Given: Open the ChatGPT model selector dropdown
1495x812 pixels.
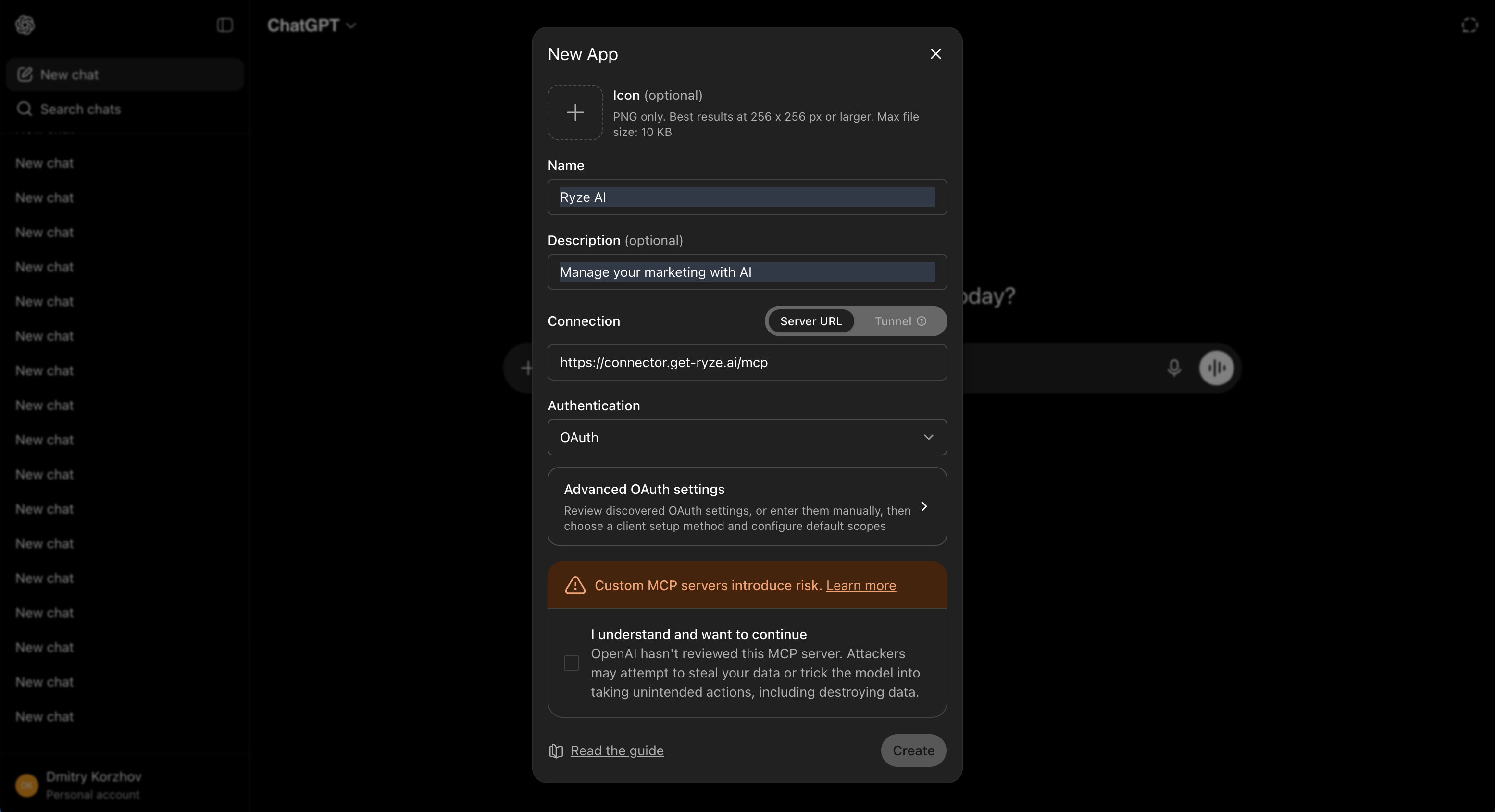Looking at the screenshot, I should (x=311, y=25).
